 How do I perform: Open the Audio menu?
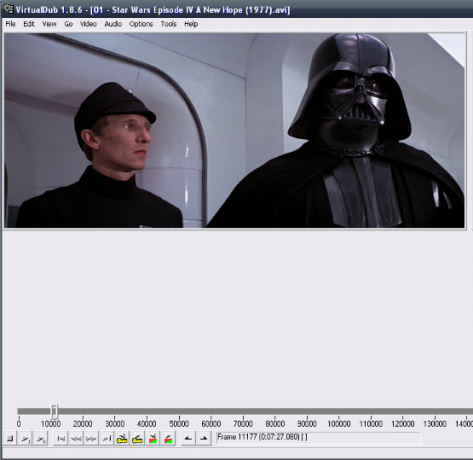[x=113, y=24]
